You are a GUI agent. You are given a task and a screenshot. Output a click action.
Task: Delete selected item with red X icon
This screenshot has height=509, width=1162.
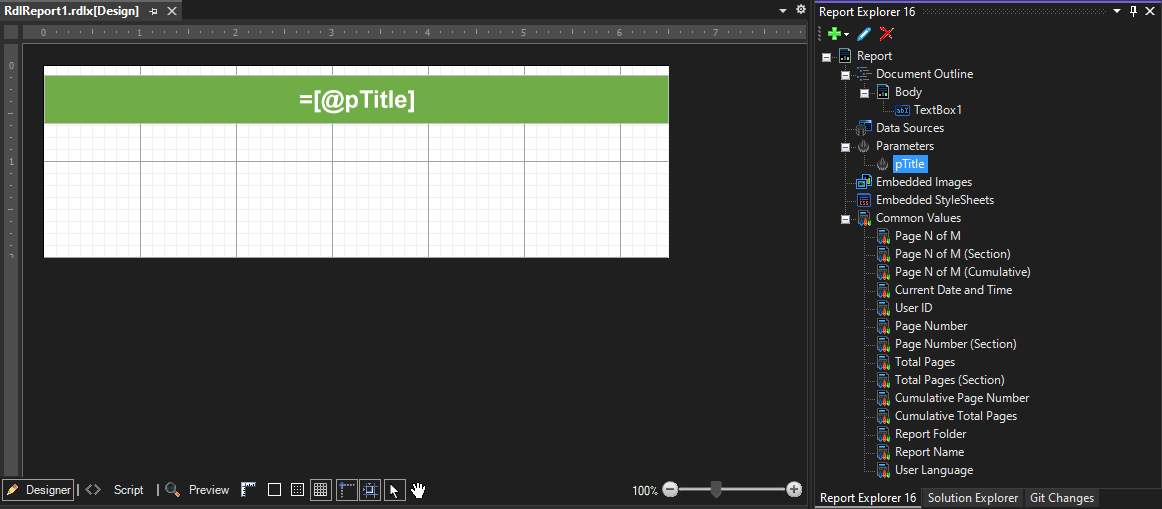pyautogui.click(x=886, y=34)
